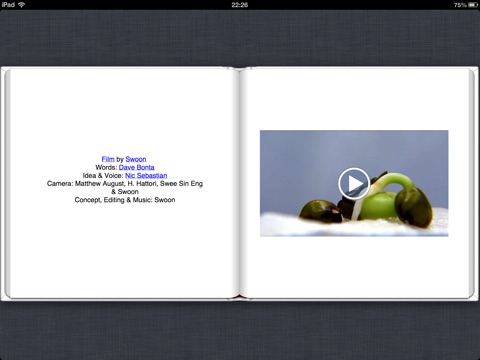Viewport: 480px width, 360px height.
Task: Tap the 75% battery percentage text
Action: tap(460, 5)
